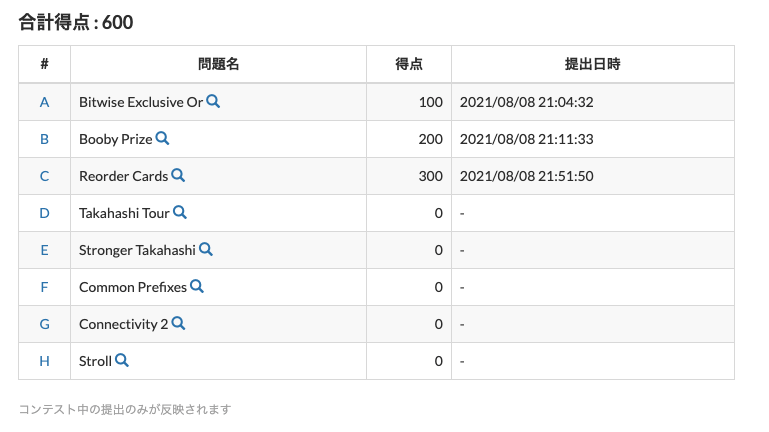The image size is (769, 432).
Task: Click the timestamp 2021/08/08 21:04:32
Action: tap(526, 102)
